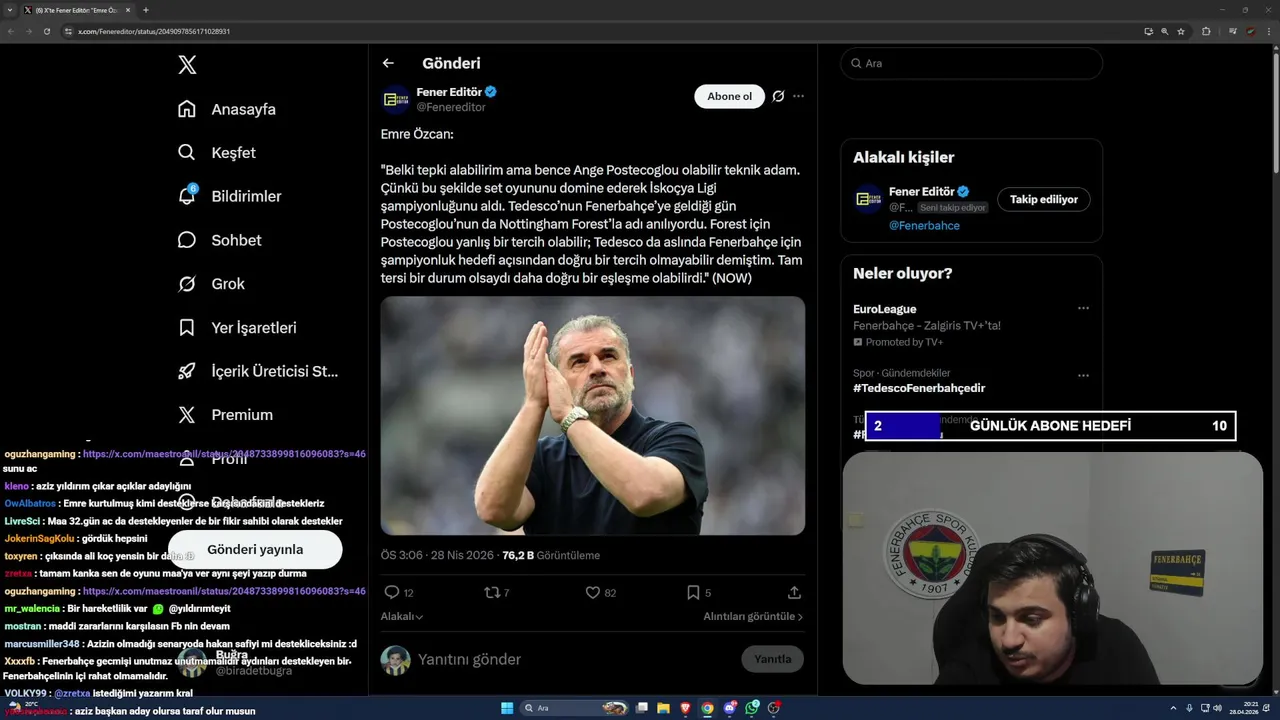Open Anasayfa (home) in the sidebar
The height and width of the screenshot is (720, 1280).
pos(227,109)
